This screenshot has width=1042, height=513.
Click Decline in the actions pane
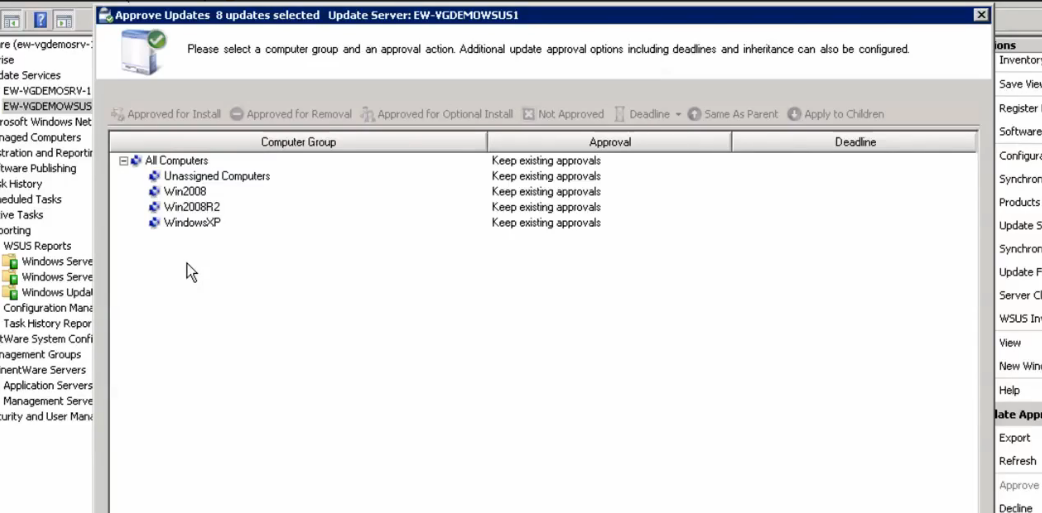point(1015,508)
